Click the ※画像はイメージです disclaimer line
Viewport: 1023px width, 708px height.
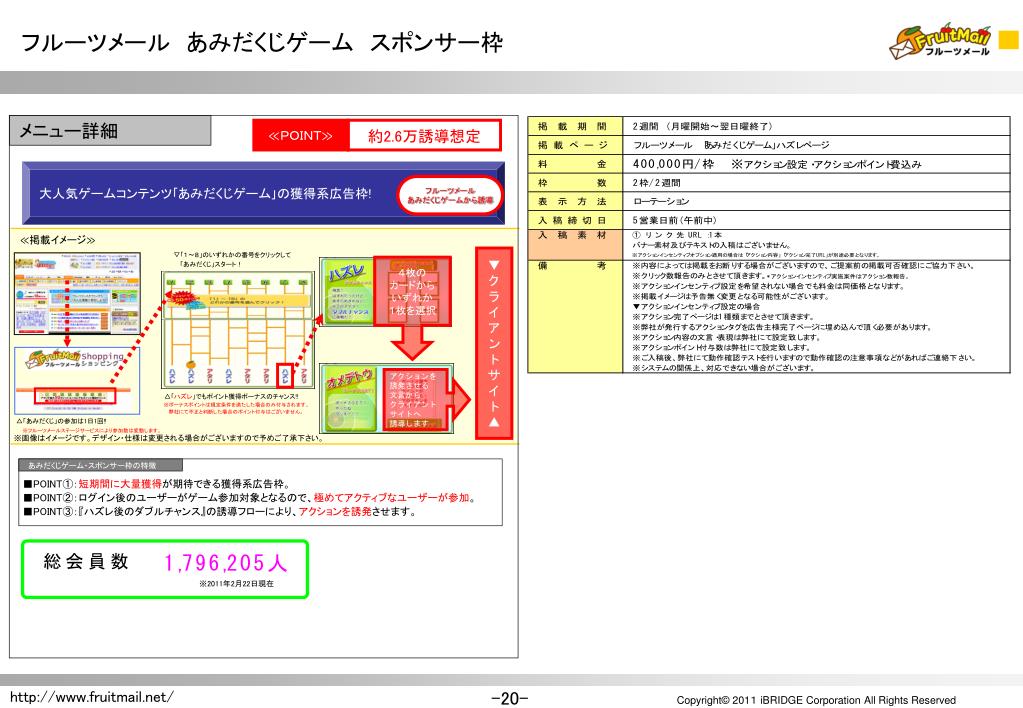coord(169,438)
